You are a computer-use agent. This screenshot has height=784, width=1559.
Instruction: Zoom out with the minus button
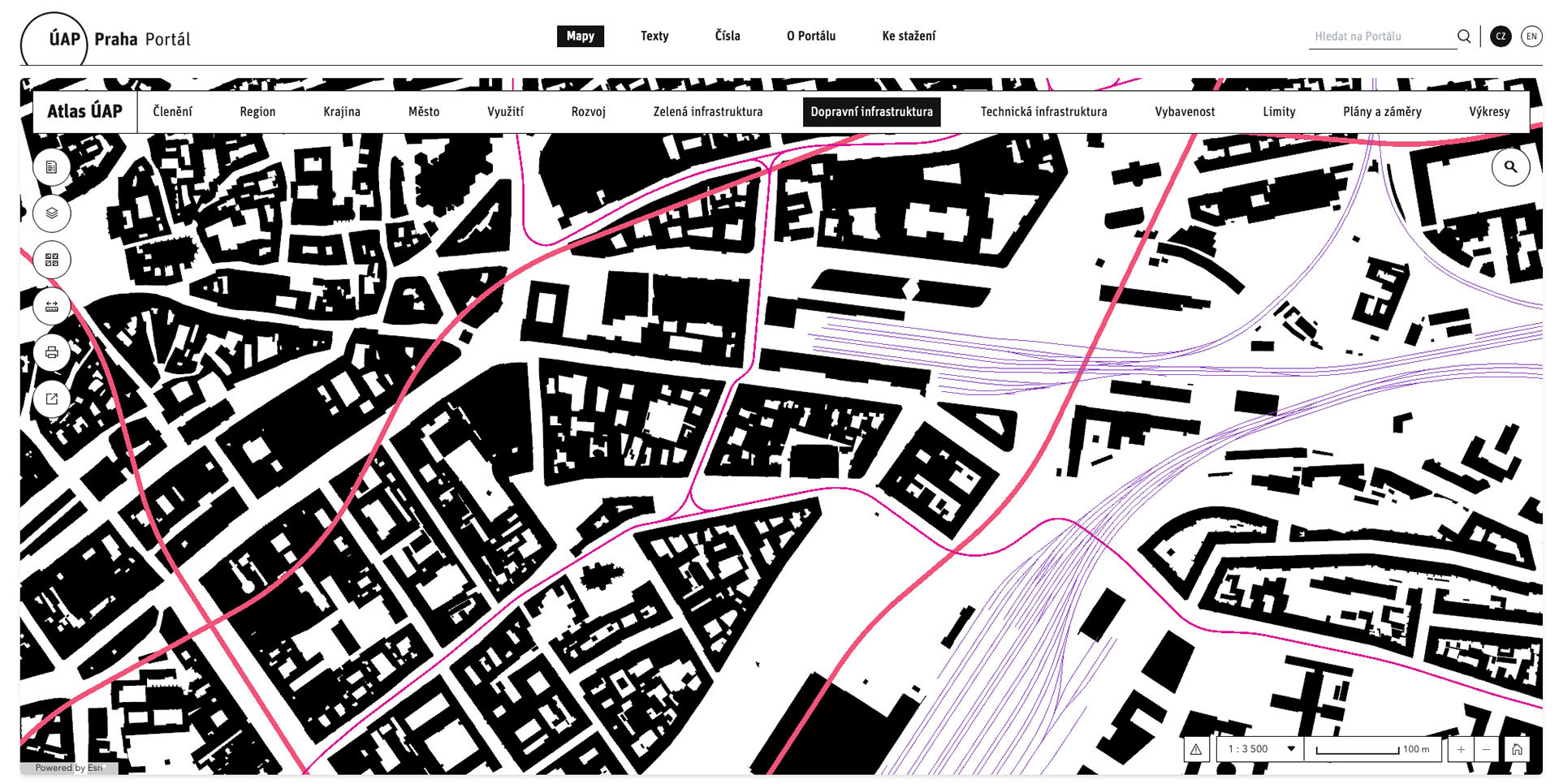click(1486, 749)
